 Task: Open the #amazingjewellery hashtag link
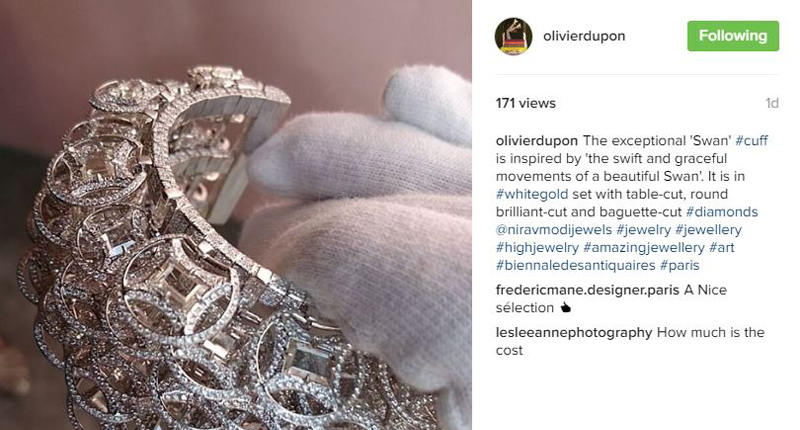click(x=644, y=247)
